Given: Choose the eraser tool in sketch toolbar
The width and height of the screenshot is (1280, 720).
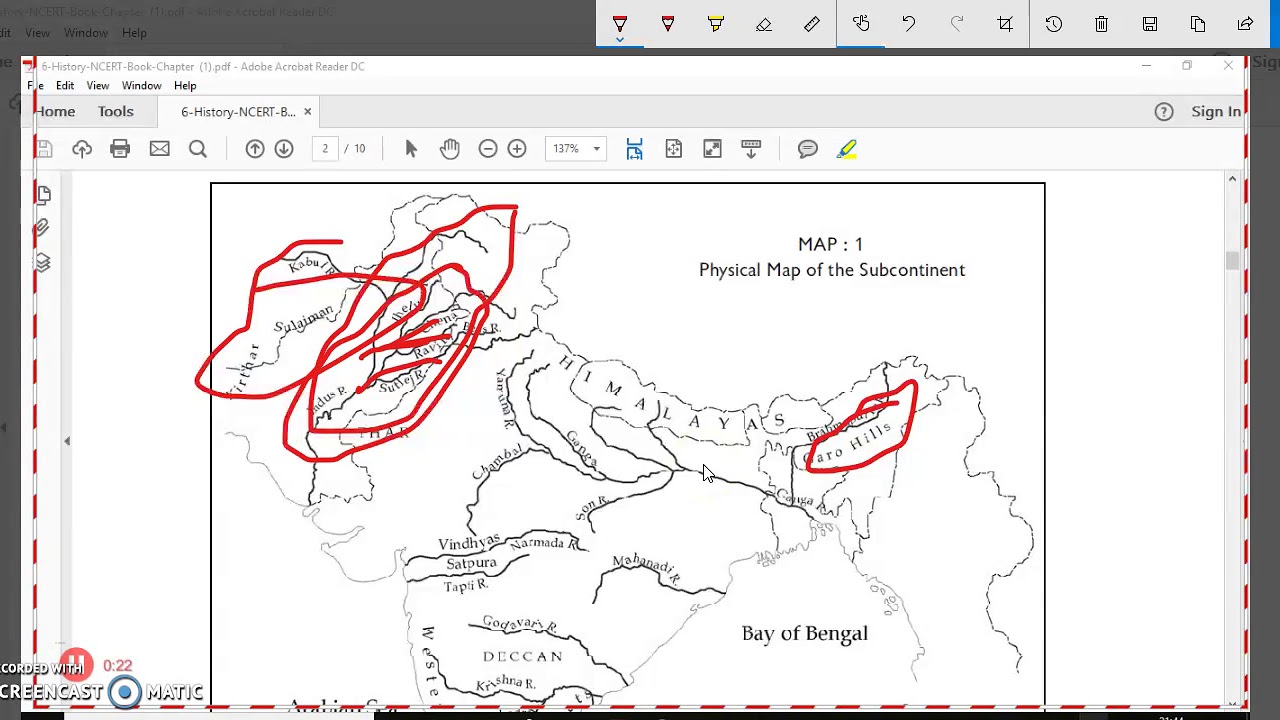Looking at the screenshot, I should coord(764,24).
